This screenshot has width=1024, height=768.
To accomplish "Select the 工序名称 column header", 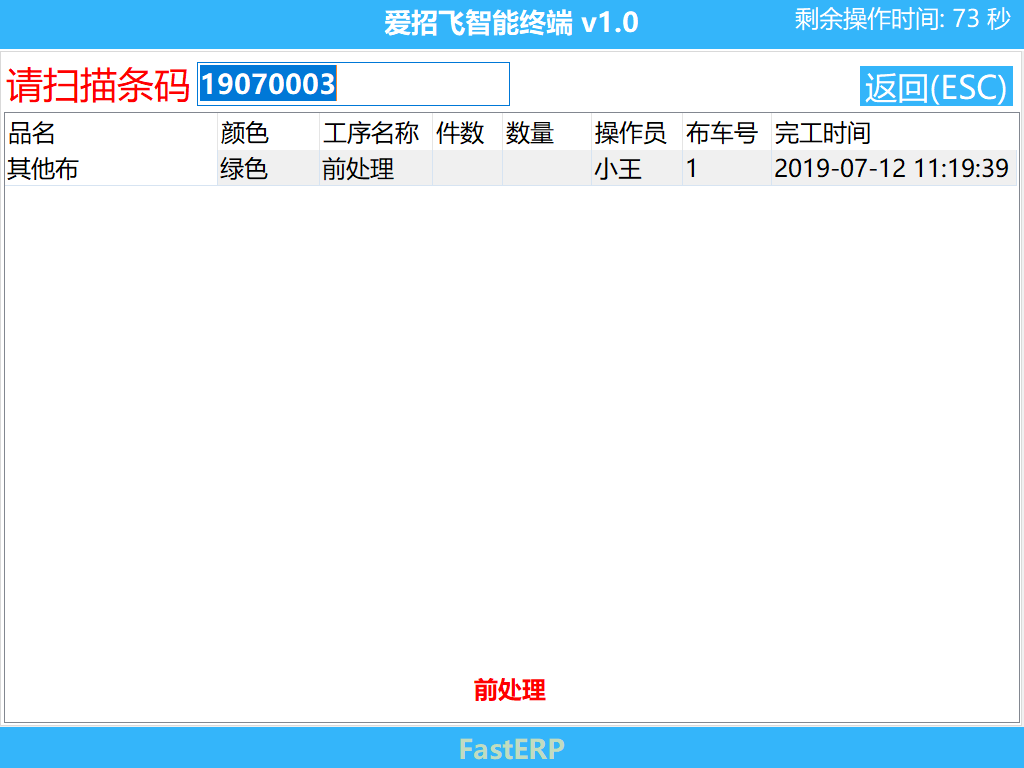I will click(376, 133).
